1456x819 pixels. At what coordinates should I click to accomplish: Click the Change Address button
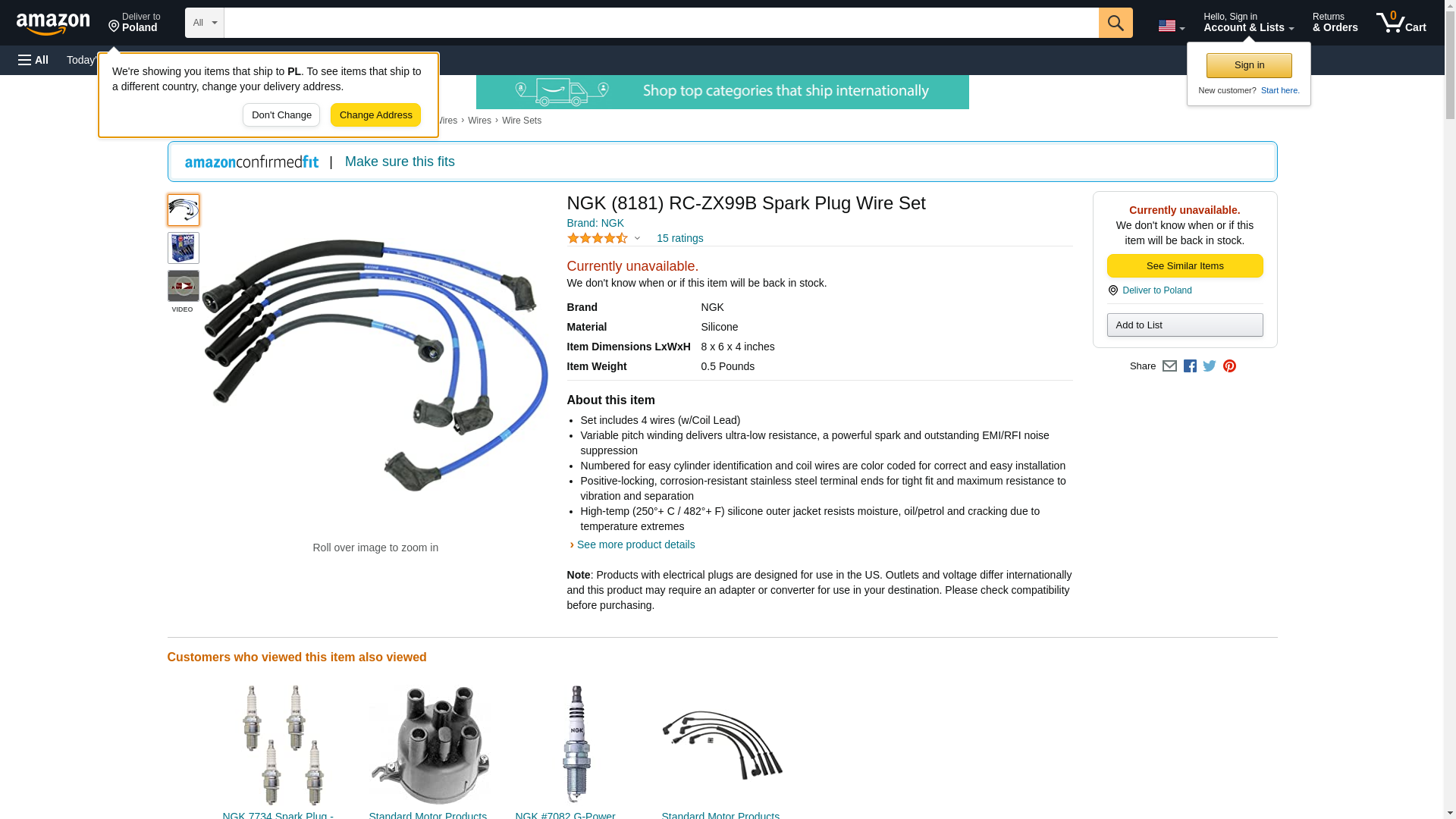375,115
